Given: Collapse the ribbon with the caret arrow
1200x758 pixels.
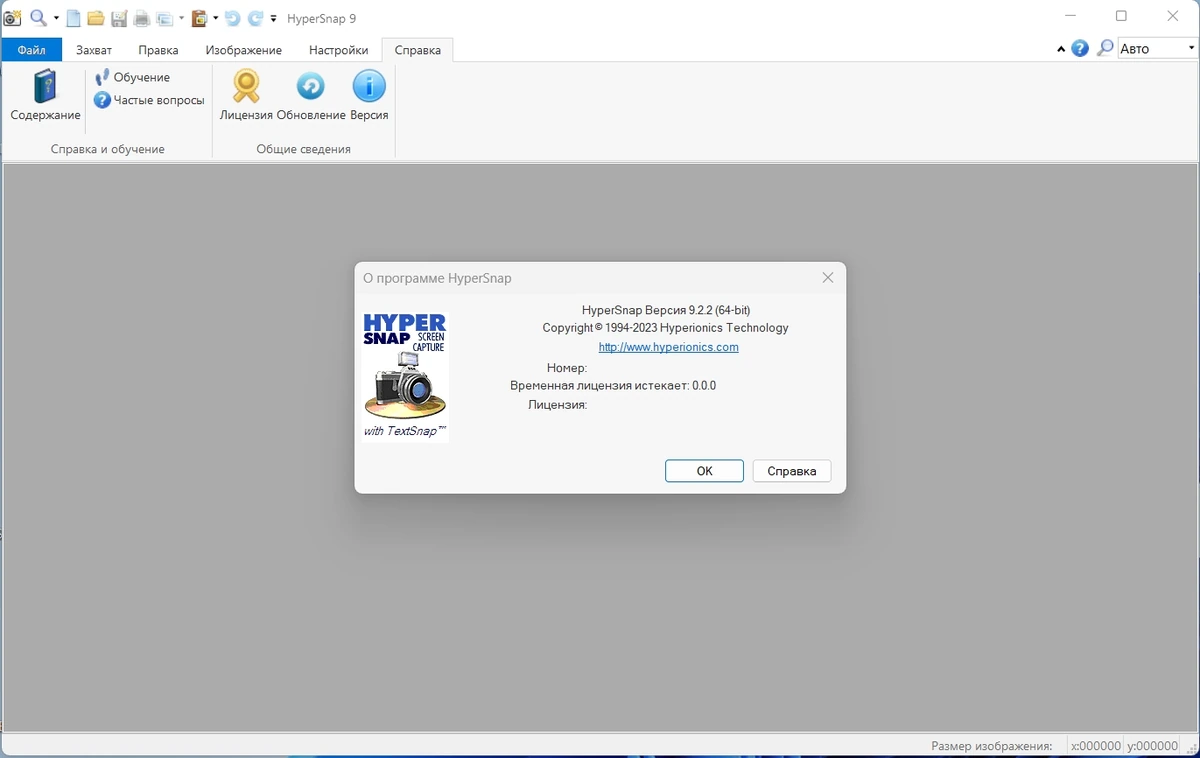Looking at the screenshot, I should coord(1061,49).
